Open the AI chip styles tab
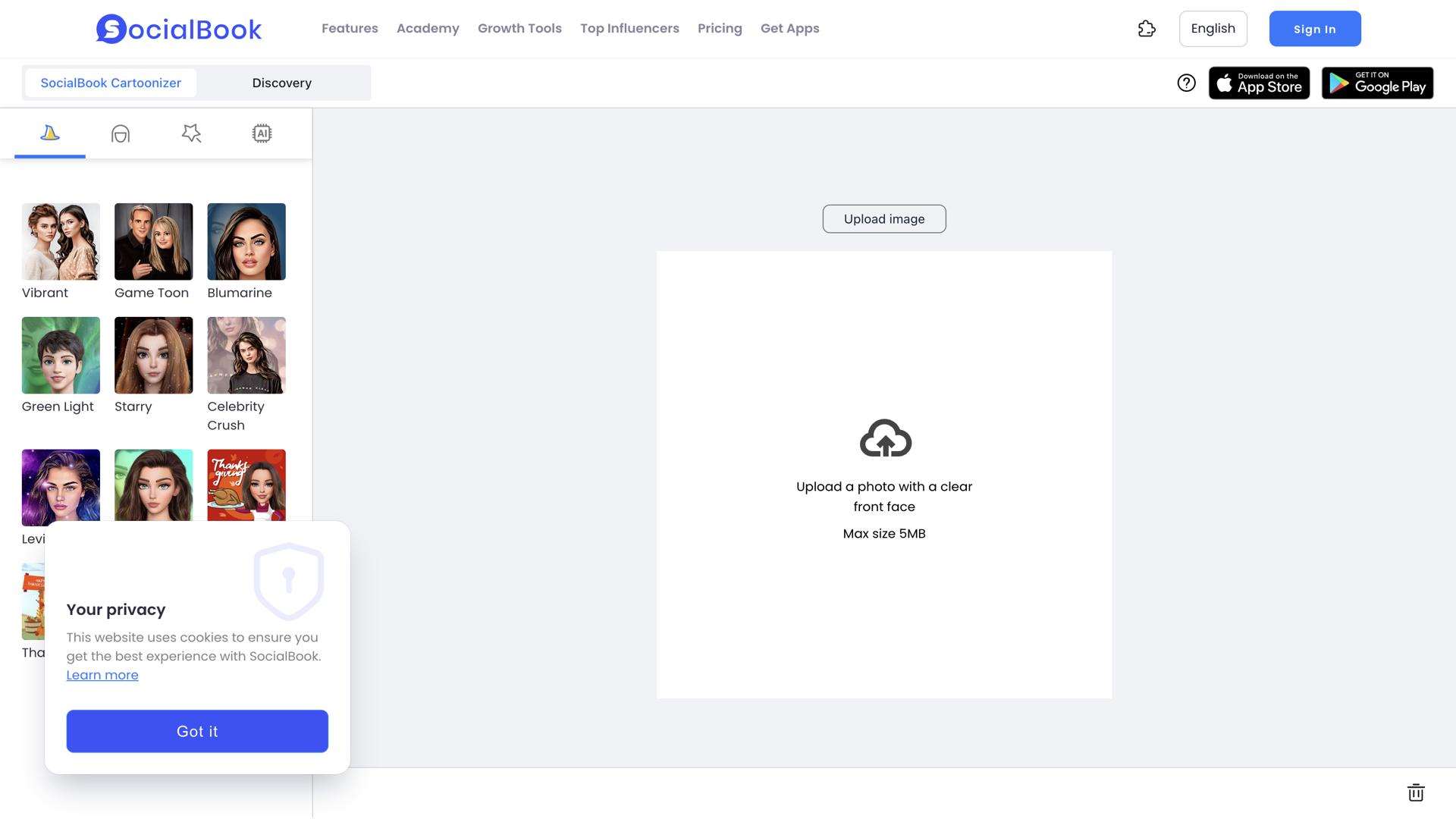This screenshot has height=819, width=1456. click(x=262, y=133)
